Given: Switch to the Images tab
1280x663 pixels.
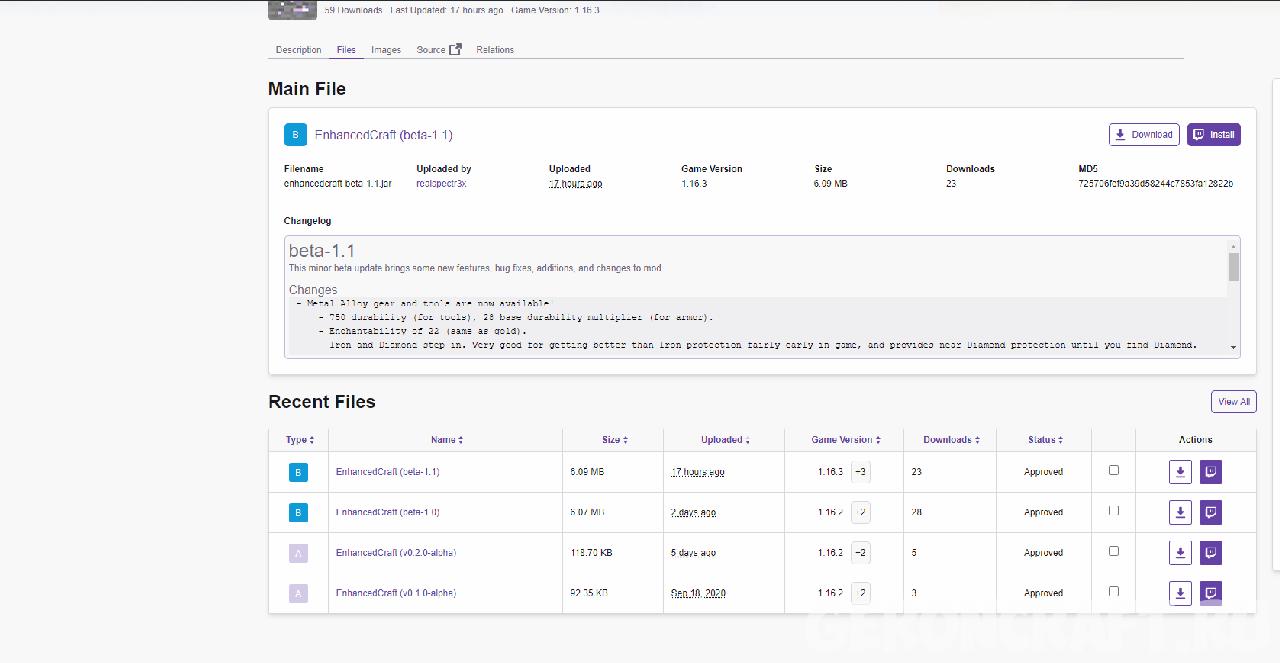Looking at the screenshot, I should pyautogui.click(x=386, y=50).
